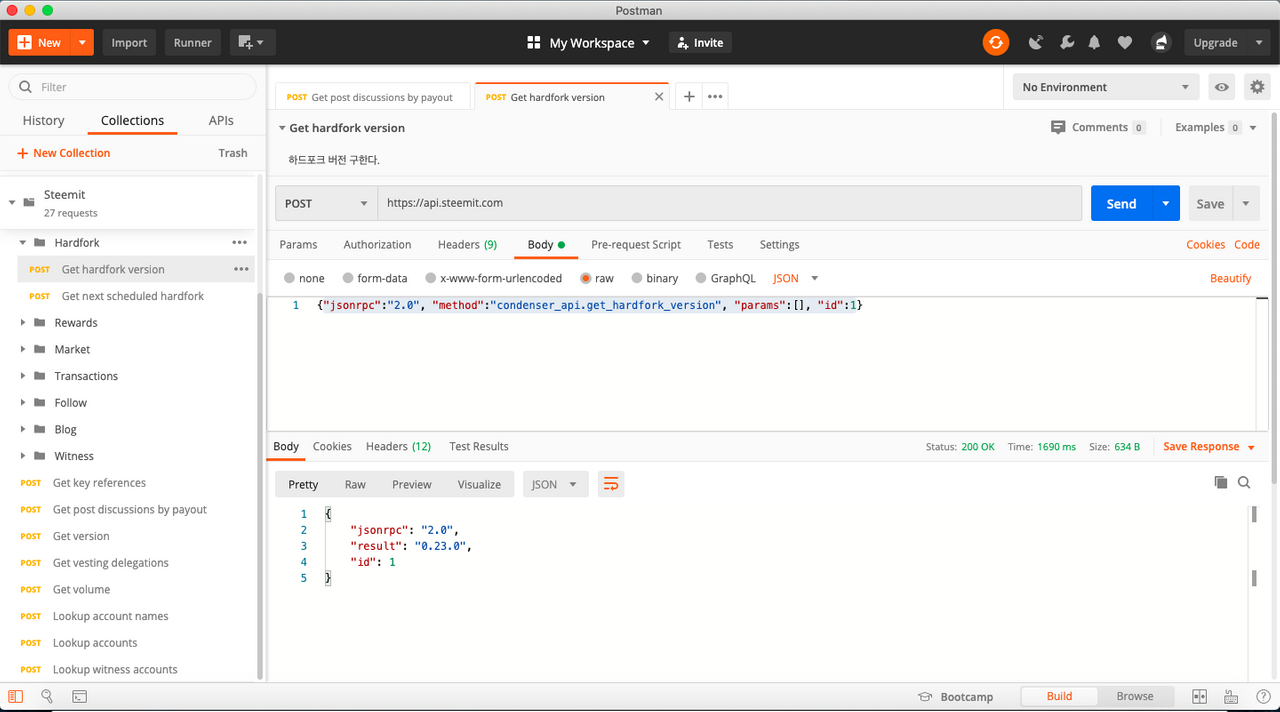Click the orange sync status icon
The height and width of the screenshot is (712, 1280).
click(x=995, y=42)
